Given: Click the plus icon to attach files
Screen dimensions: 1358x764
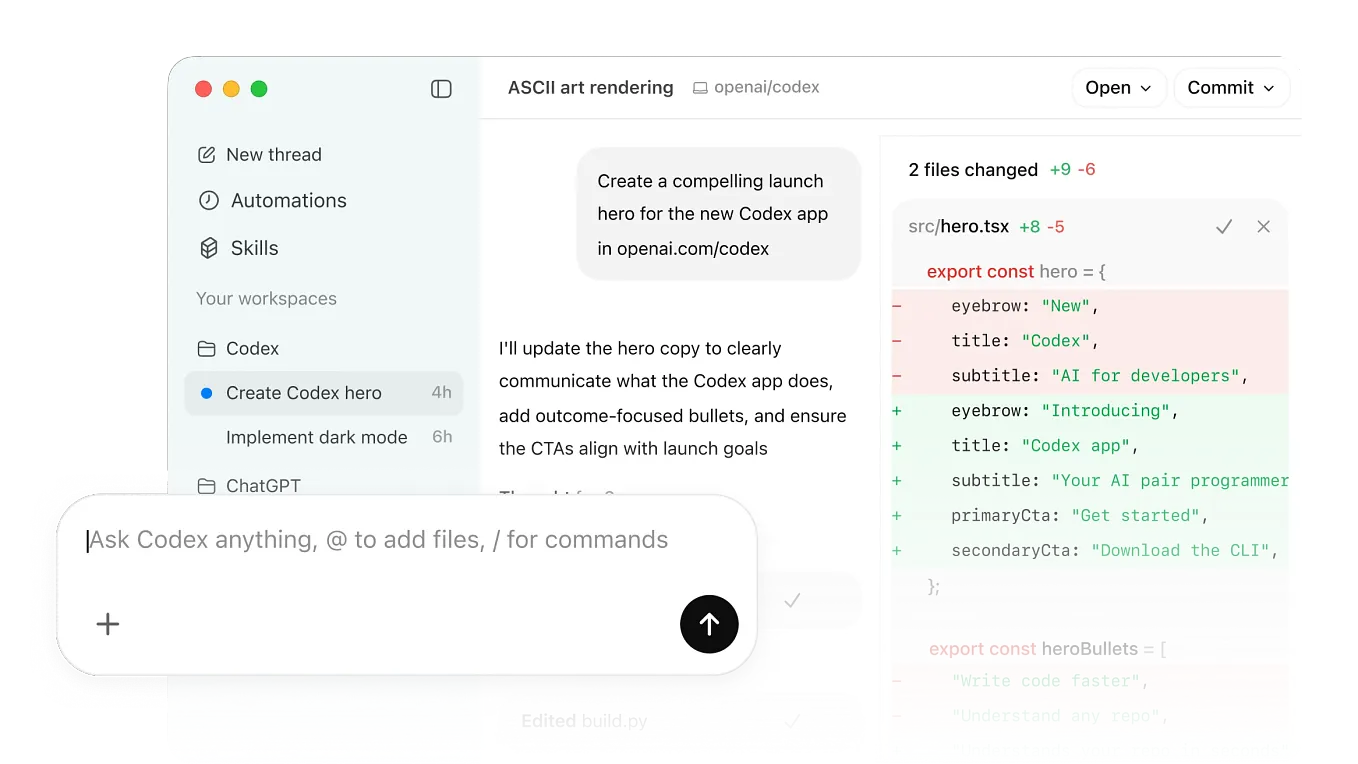Looking at the screenshot, I should pos(107,624).
